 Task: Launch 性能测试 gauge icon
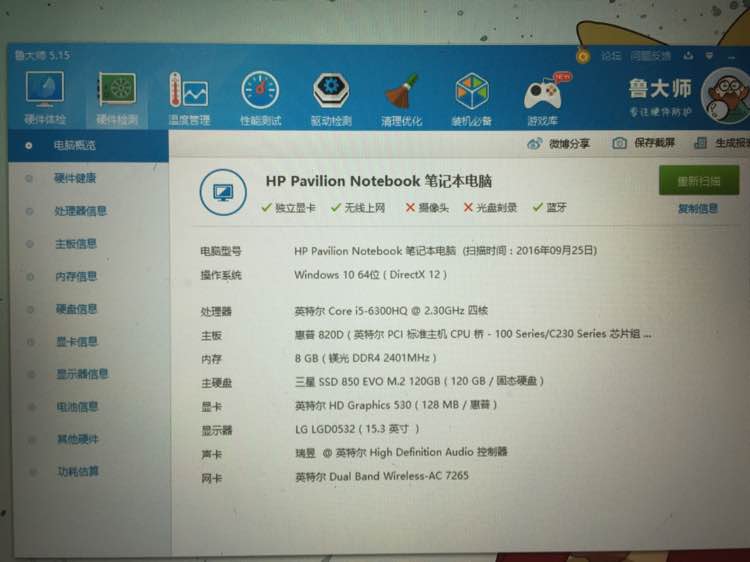tap(260, 89)
